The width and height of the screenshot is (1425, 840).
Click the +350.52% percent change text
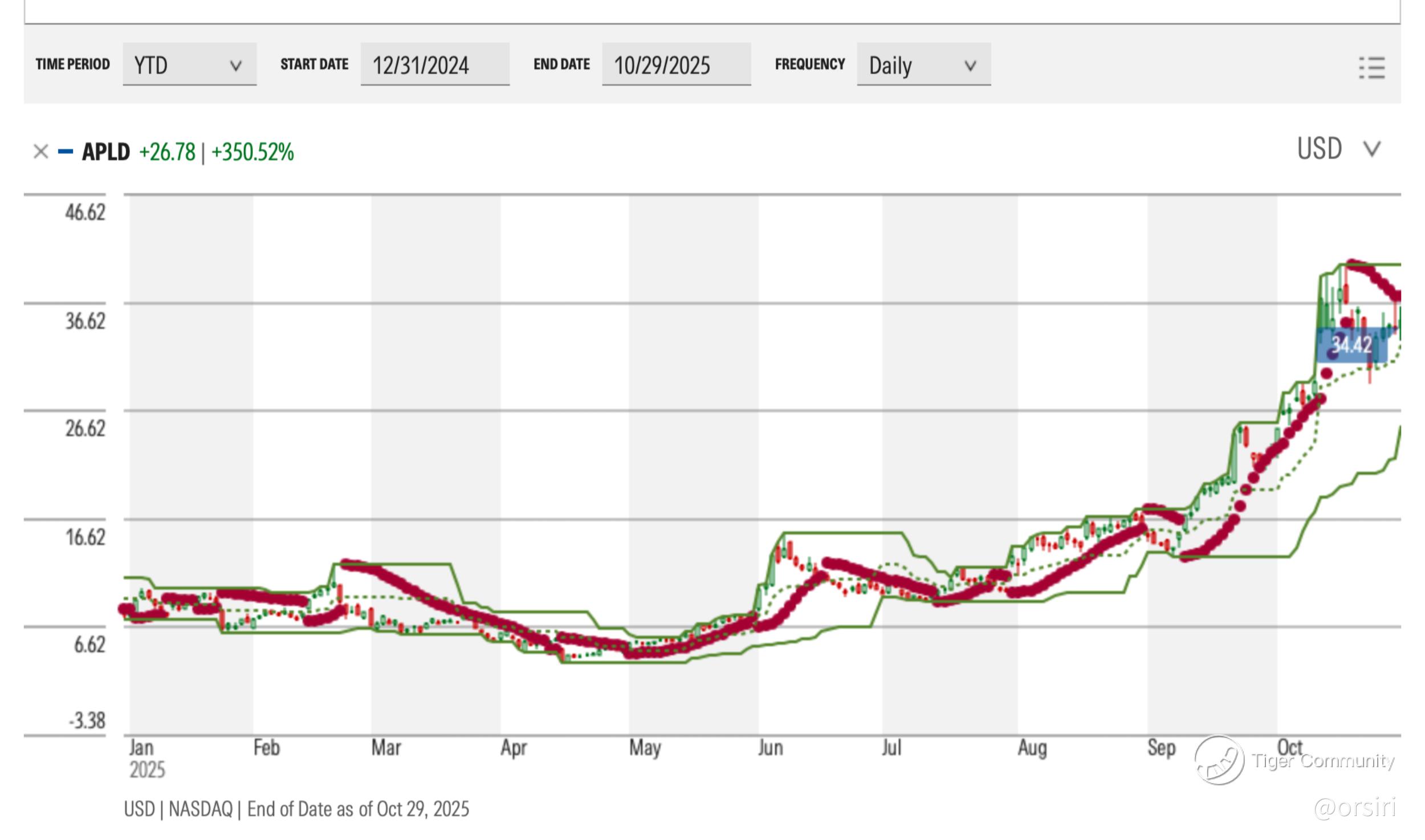click(252, 152)
